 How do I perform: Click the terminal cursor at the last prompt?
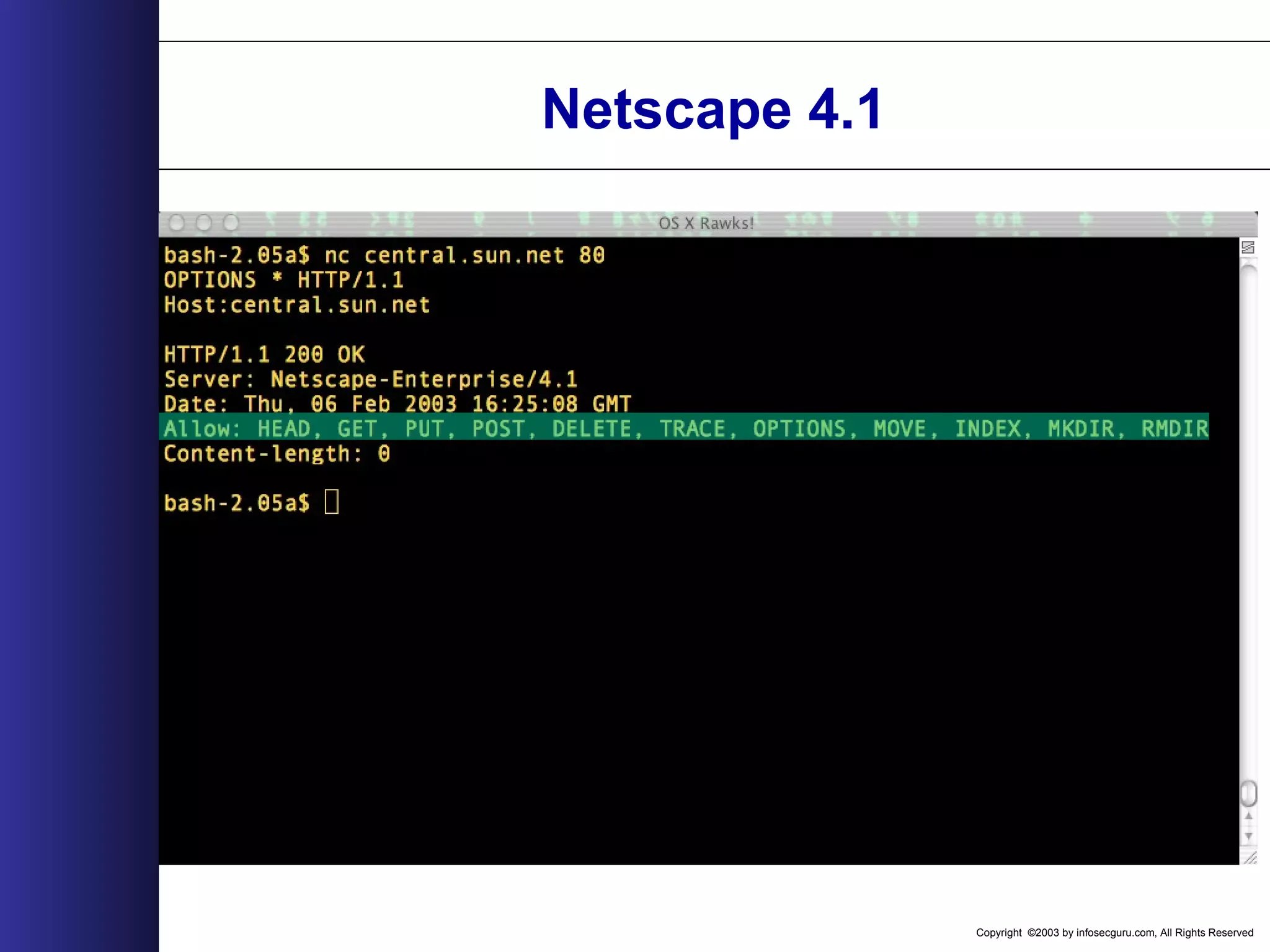point(332,502)
